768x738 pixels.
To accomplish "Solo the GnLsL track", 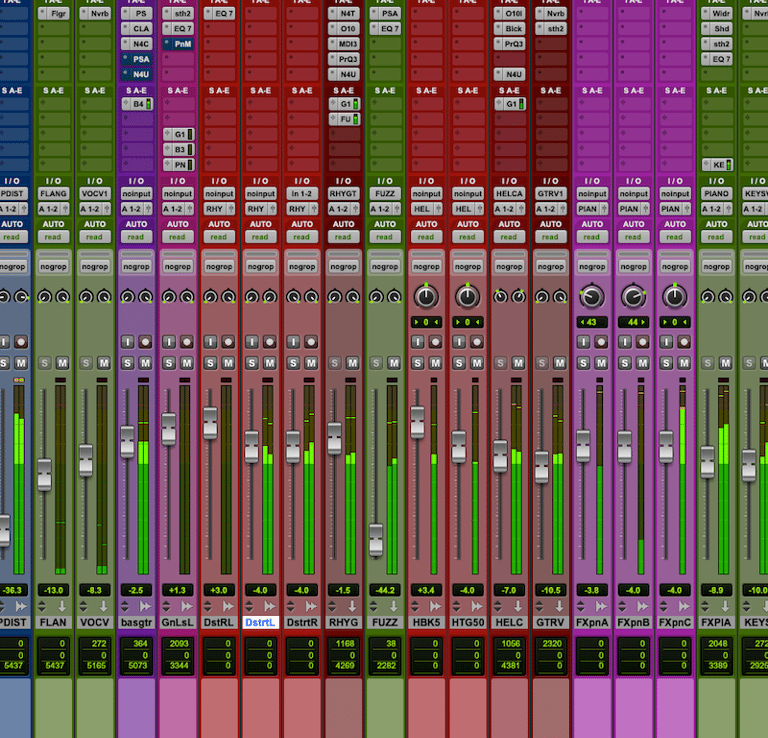I will click(x=169, y=363).
